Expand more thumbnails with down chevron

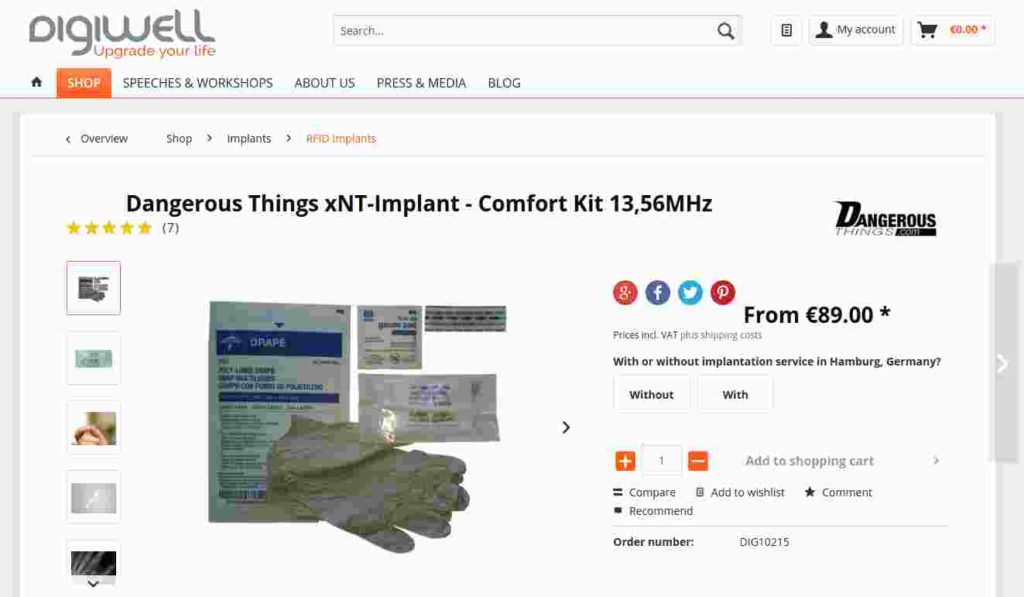coord(93,584)
